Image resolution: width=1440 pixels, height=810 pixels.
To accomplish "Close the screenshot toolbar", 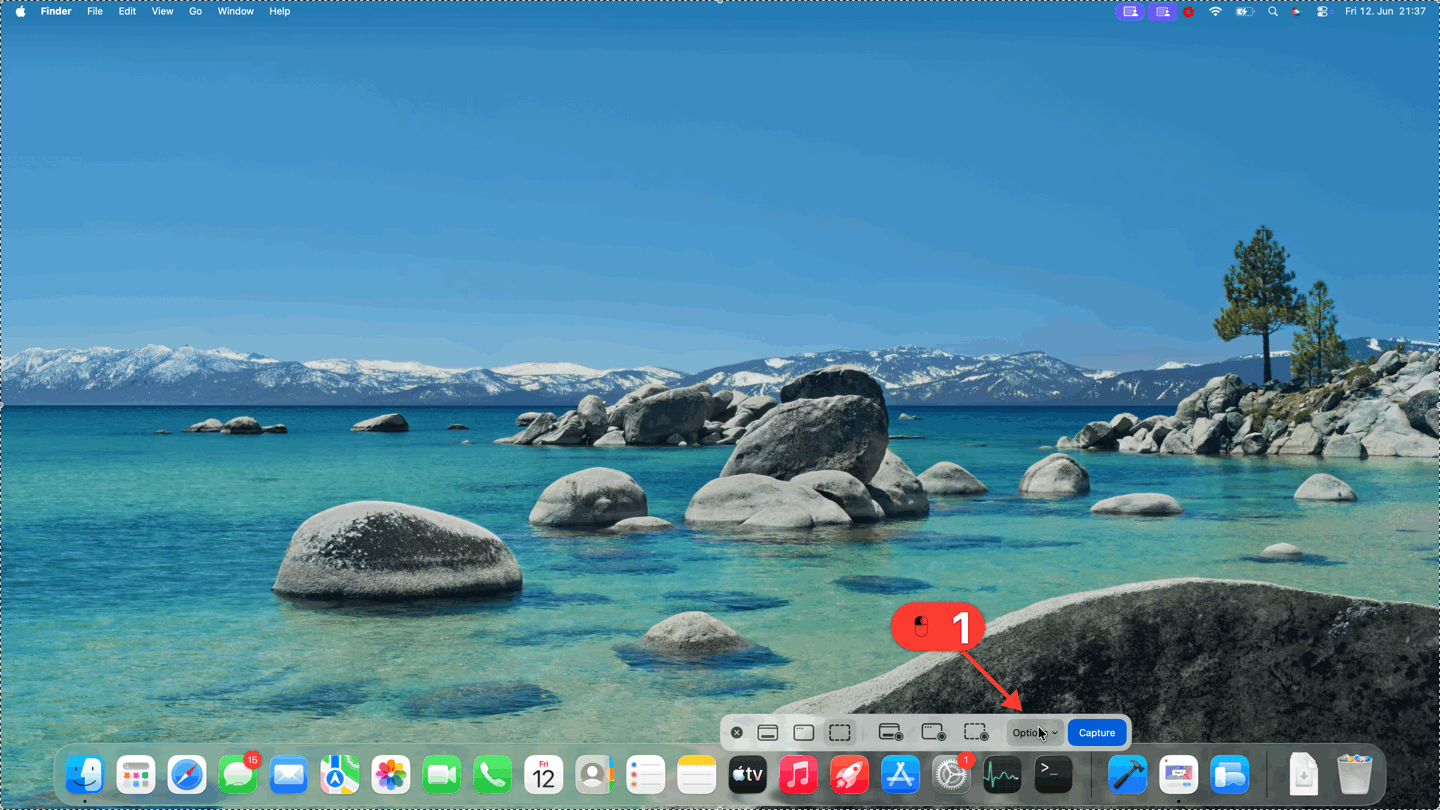I will (737, 733).
